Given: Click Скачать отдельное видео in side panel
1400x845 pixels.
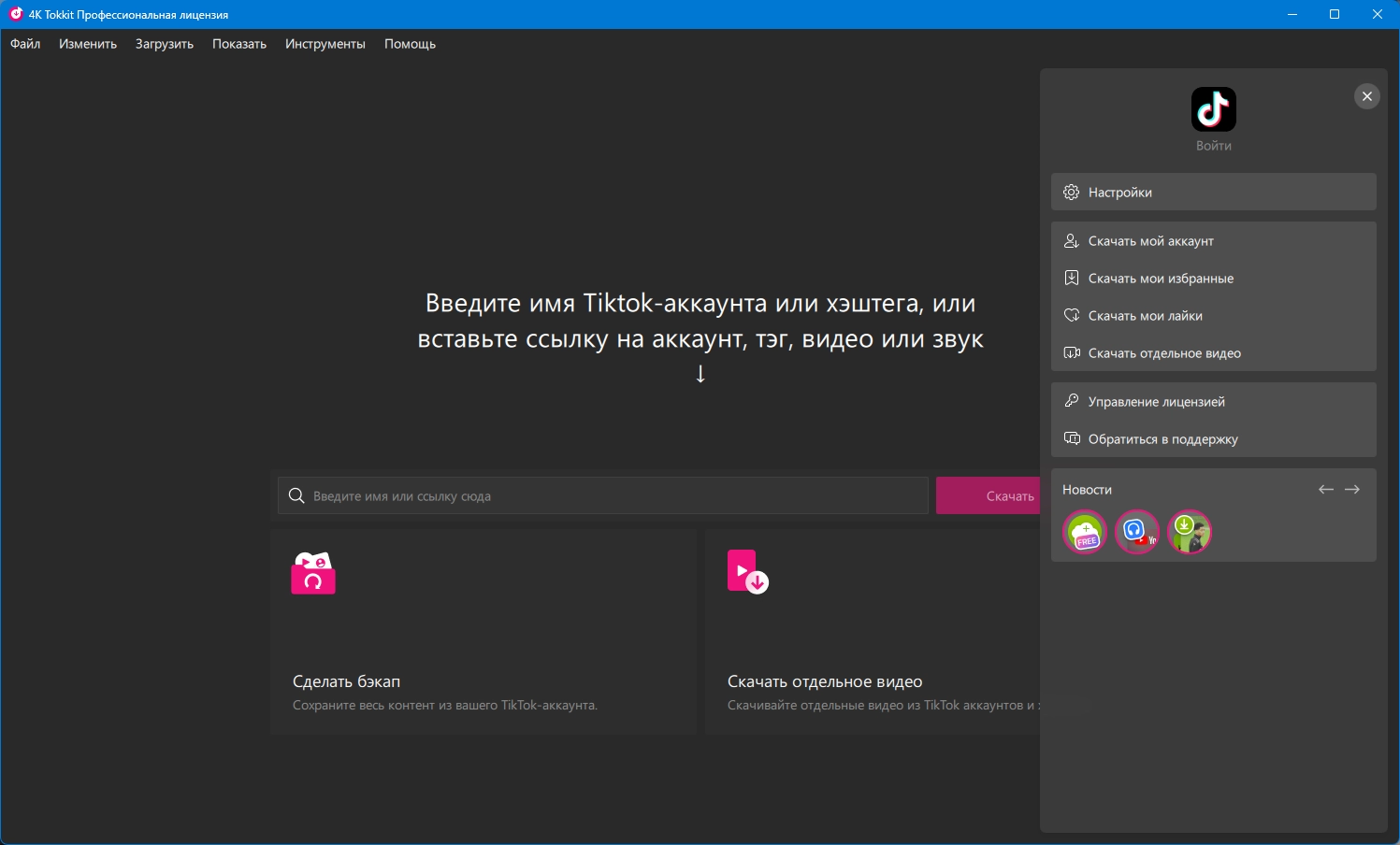Looking at the screenshot, I should (x=1213, y=352).
